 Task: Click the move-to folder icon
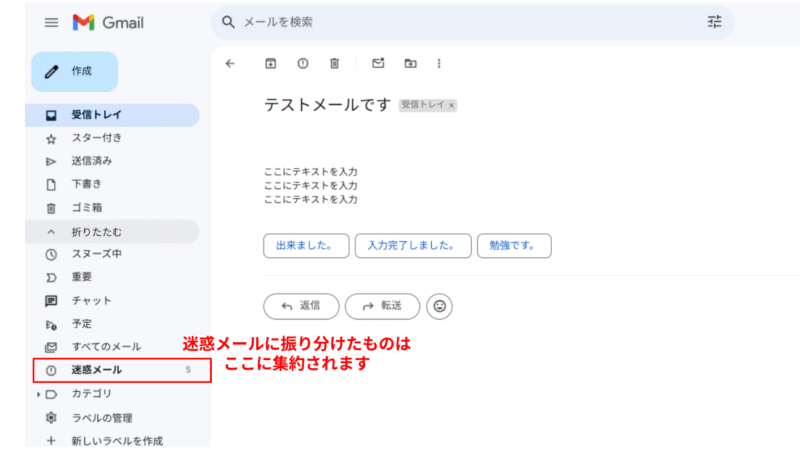pyautogui.click(x=410, y=63)
